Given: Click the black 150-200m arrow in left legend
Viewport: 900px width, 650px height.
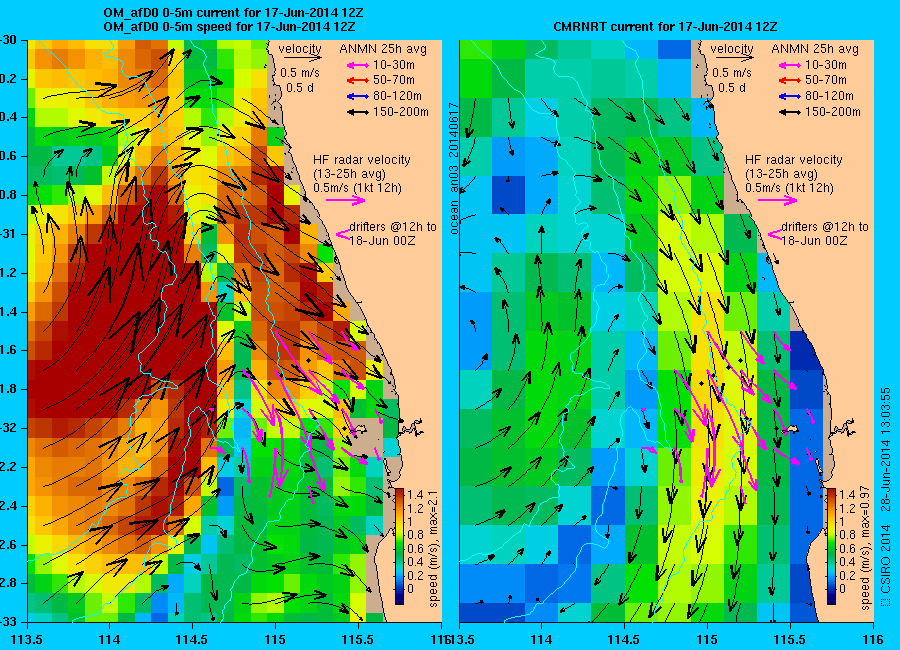Looking at the screenshot, I should (358, 112).
